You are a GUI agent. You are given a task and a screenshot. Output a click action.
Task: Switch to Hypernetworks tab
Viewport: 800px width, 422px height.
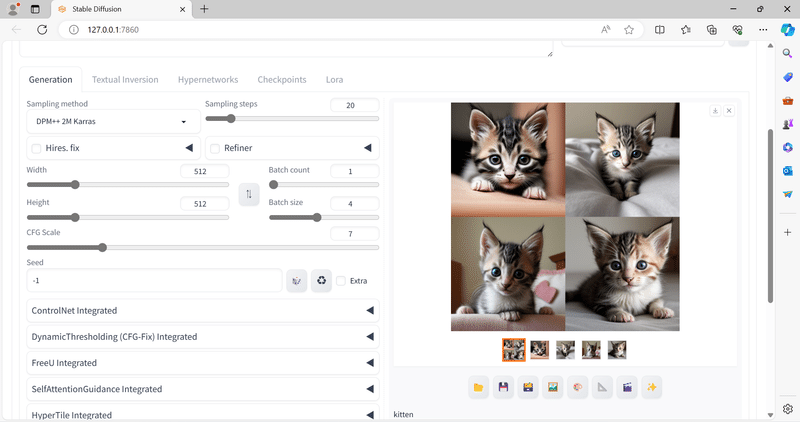(208, 80)
